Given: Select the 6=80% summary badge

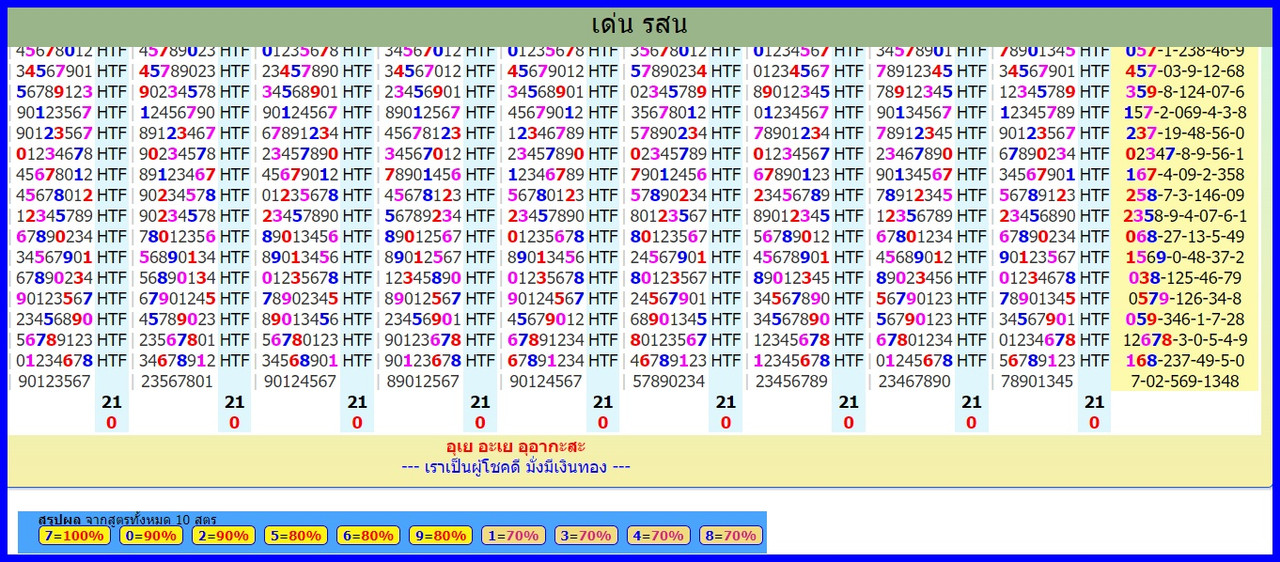Looking at the screenshot, I should 368,535.
